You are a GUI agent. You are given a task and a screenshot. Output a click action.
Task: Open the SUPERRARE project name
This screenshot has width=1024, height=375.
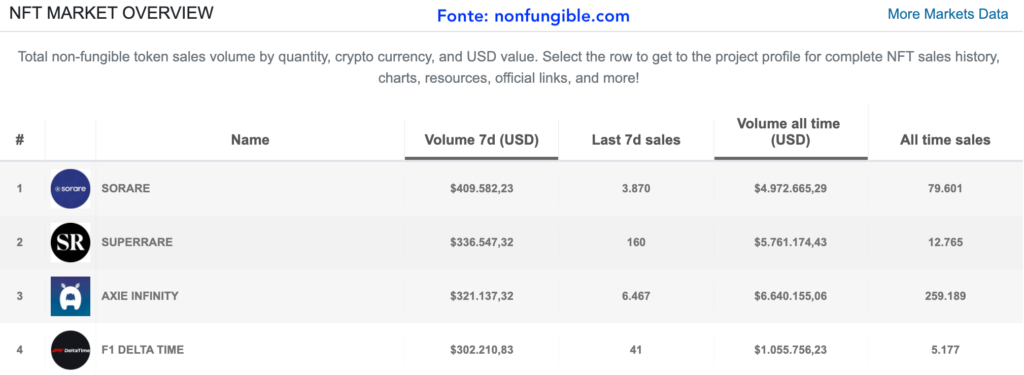[137, 242]
